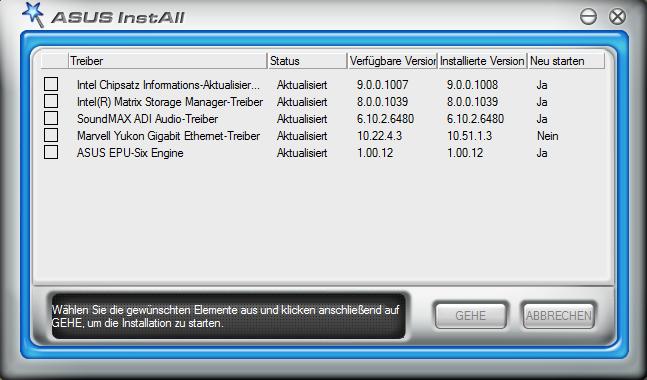Click the Neu starten column header
The width and height of the screenshot is (647, 380).
[x=566, y=61]
